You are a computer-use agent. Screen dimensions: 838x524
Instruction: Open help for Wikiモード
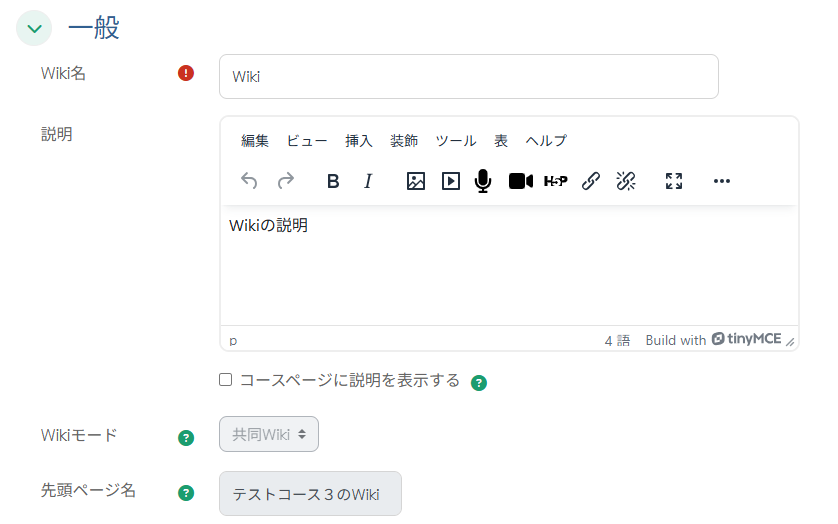coord(186,438)
